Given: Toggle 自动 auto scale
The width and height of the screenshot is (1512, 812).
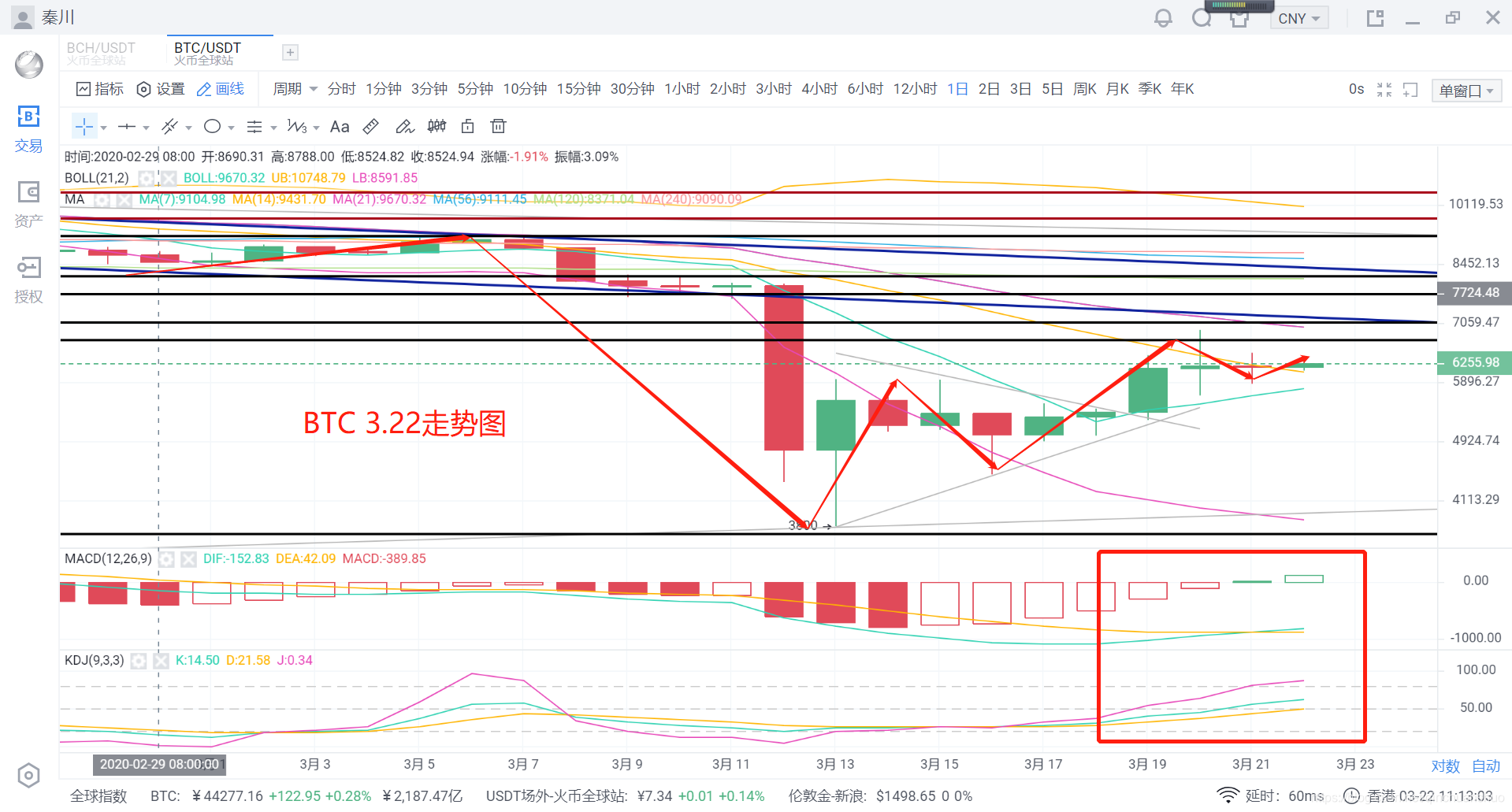Looking at the screenshot, I should click(1486, 766).
